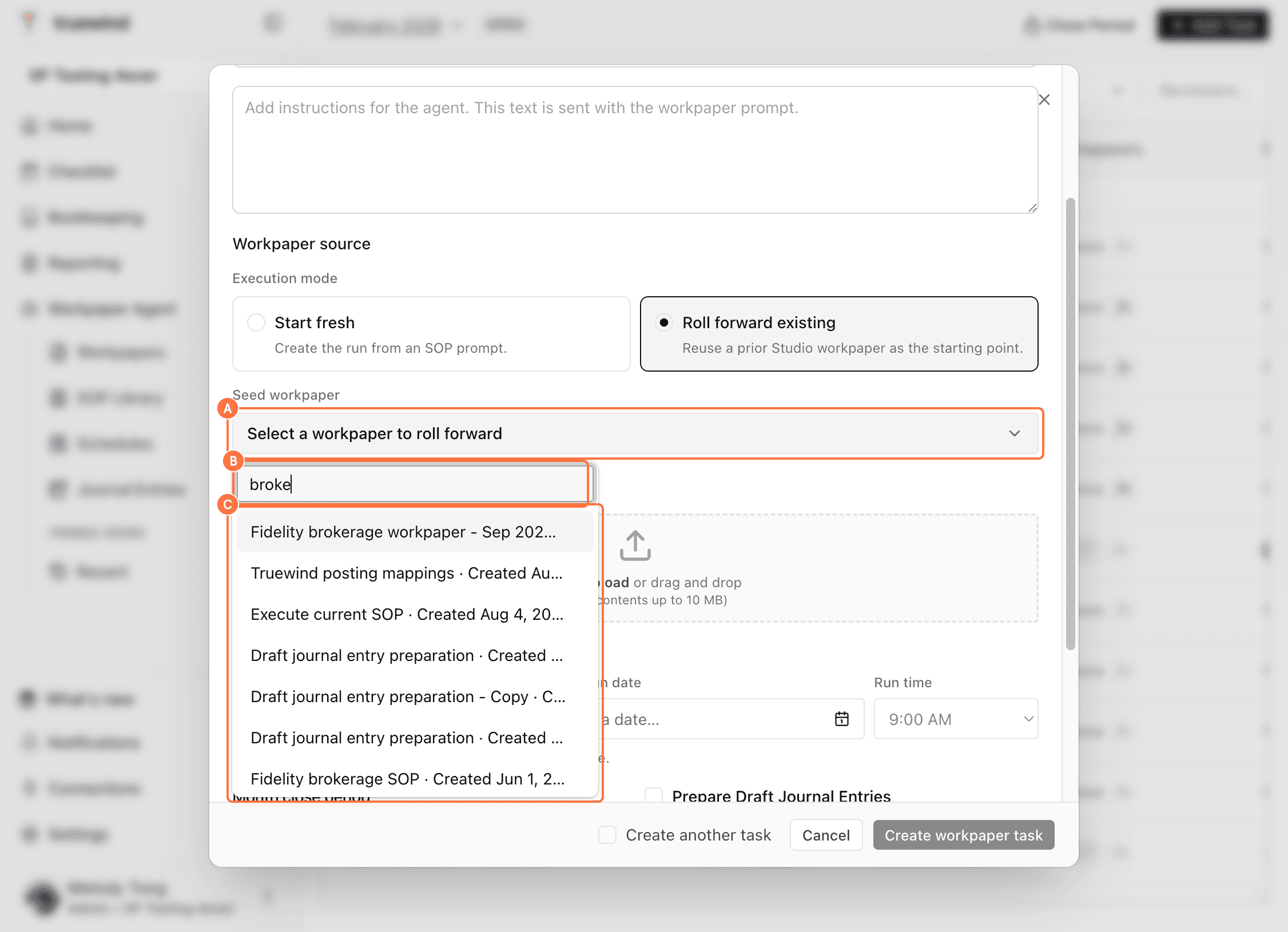Check Prepare Draft Journal Entries box
The width and height of the screenshot is (1288, 932).
point(654,795)
